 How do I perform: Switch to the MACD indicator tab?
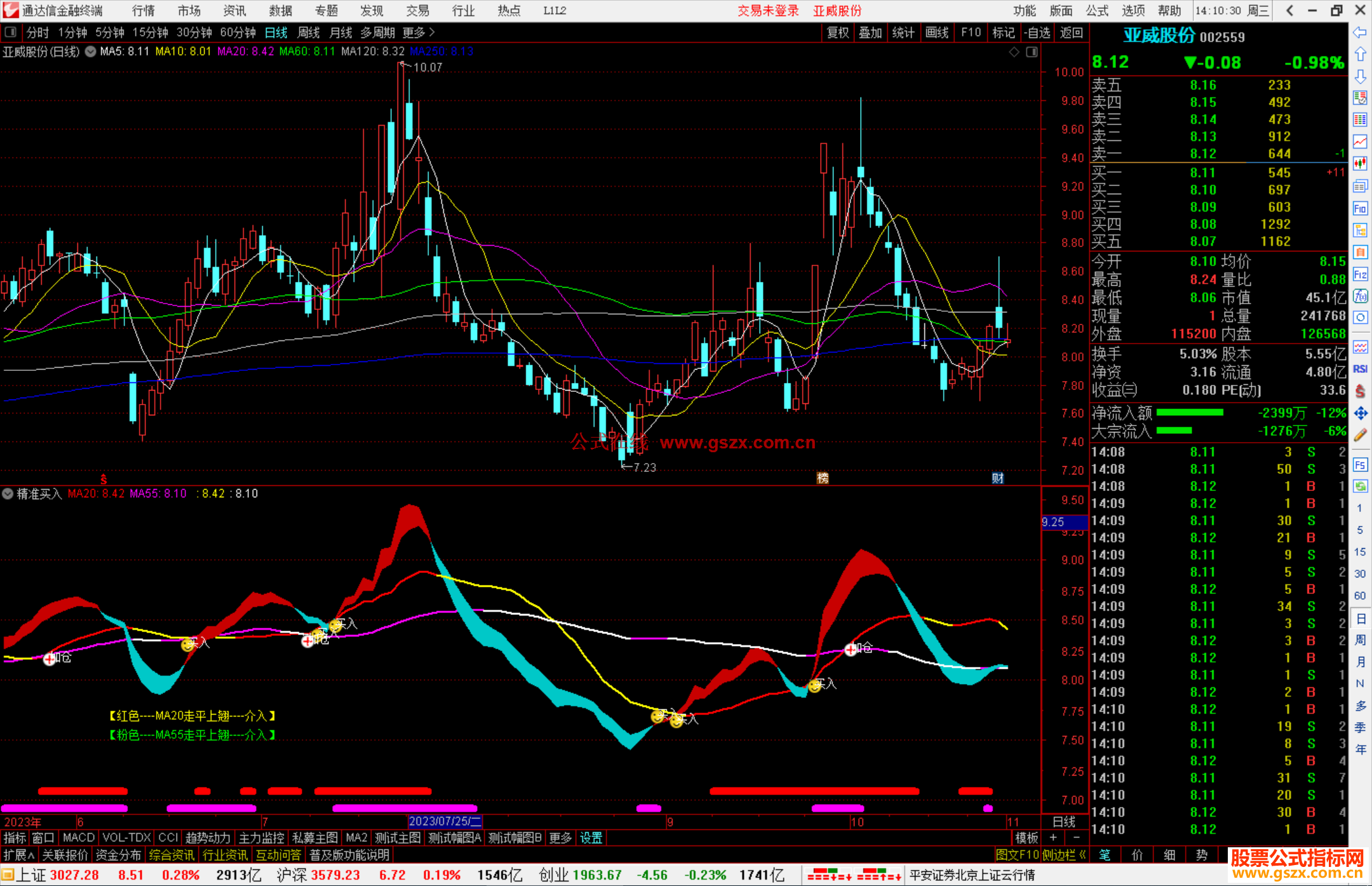coord(79,838)
